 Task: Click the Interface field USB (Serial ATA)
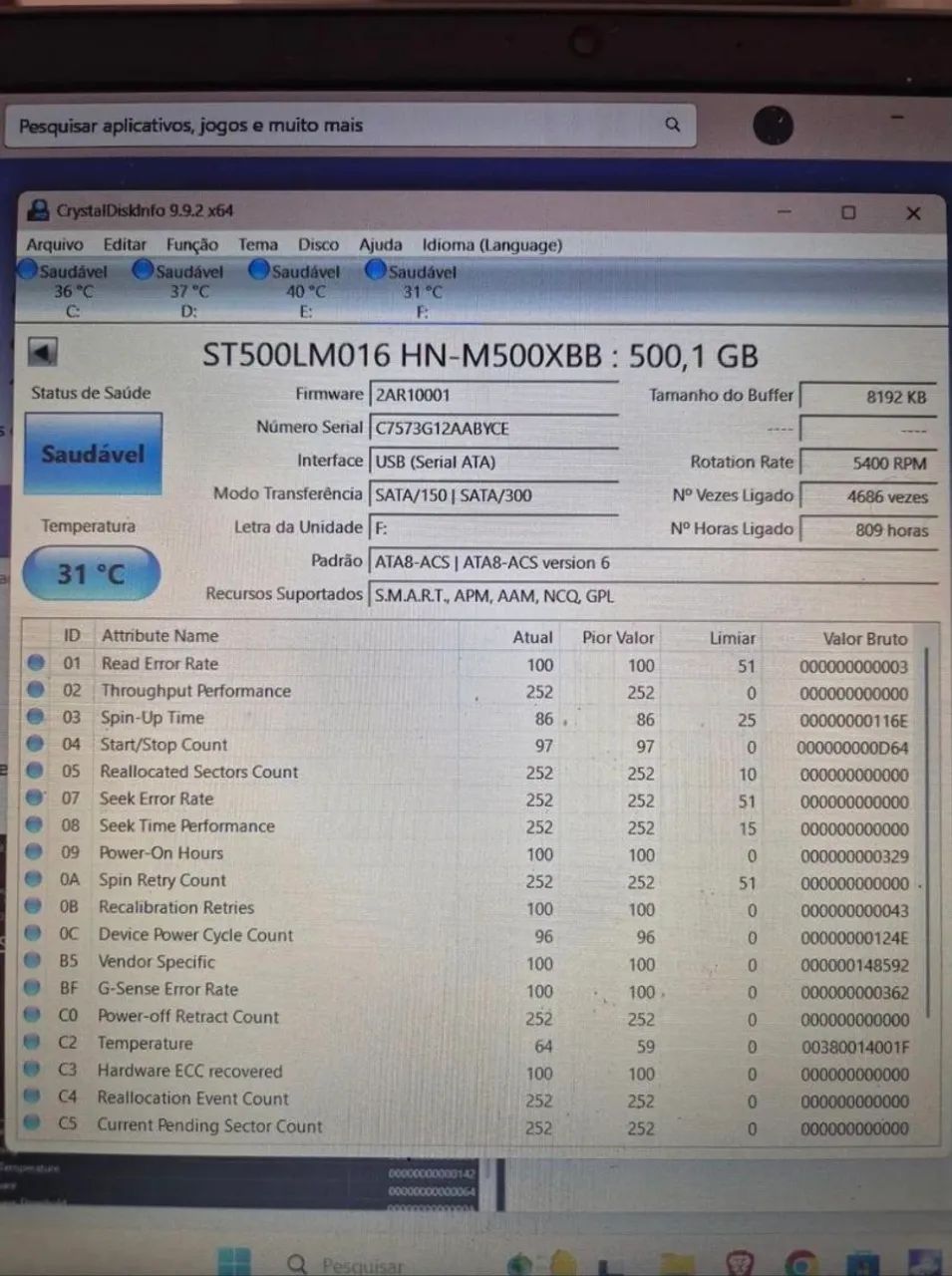(494, 462)
